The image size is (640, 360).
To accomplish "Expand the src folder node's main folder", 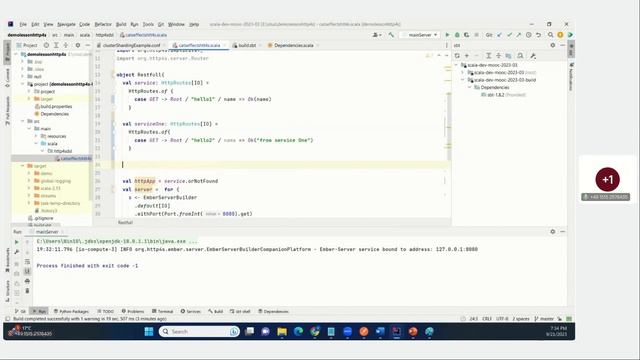I will [29, 129].
